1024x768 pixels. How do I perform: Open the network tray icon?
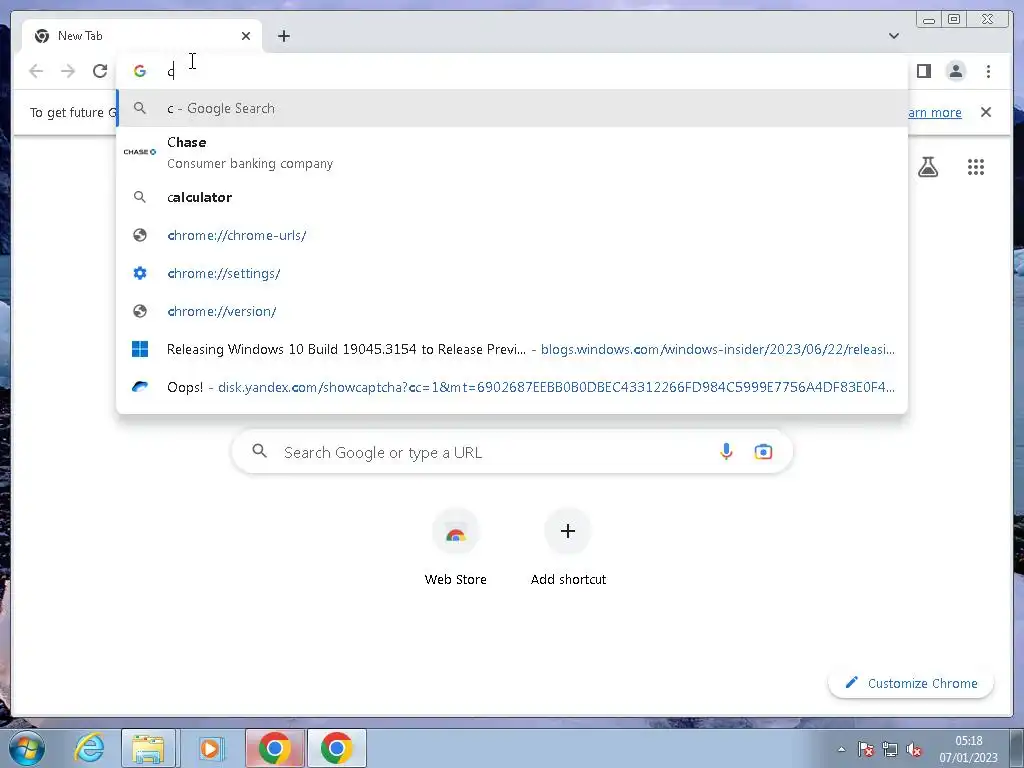tap(889, 749)
